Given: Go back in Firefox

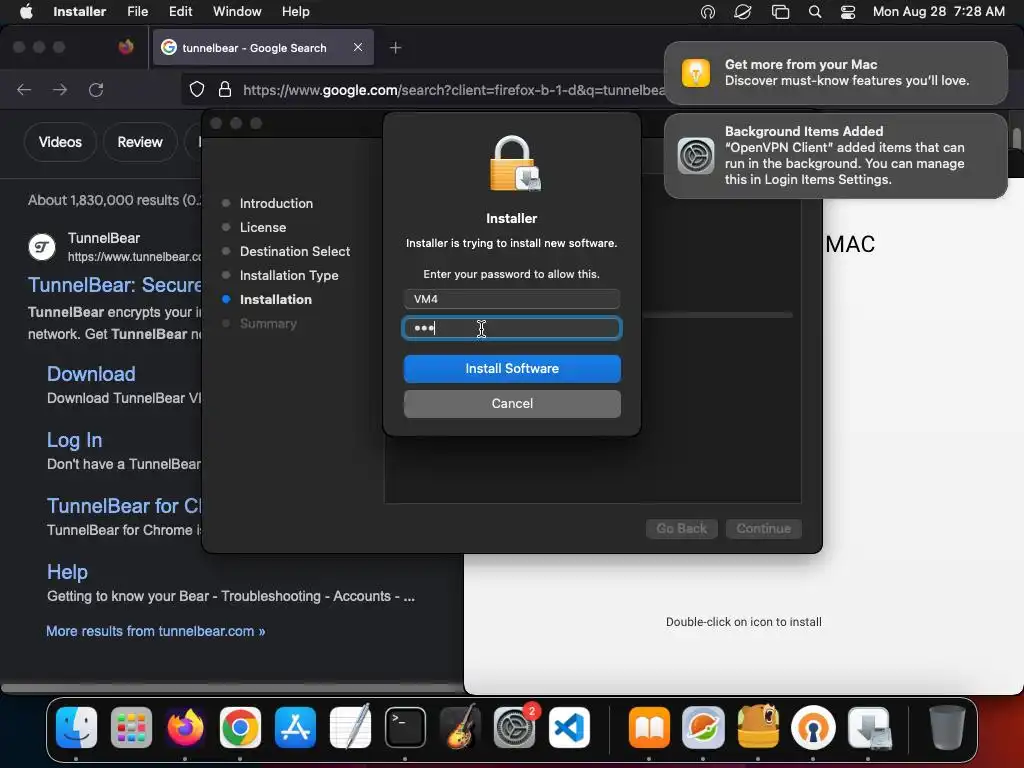Looking at the screenshot, I should pos(24,89).
